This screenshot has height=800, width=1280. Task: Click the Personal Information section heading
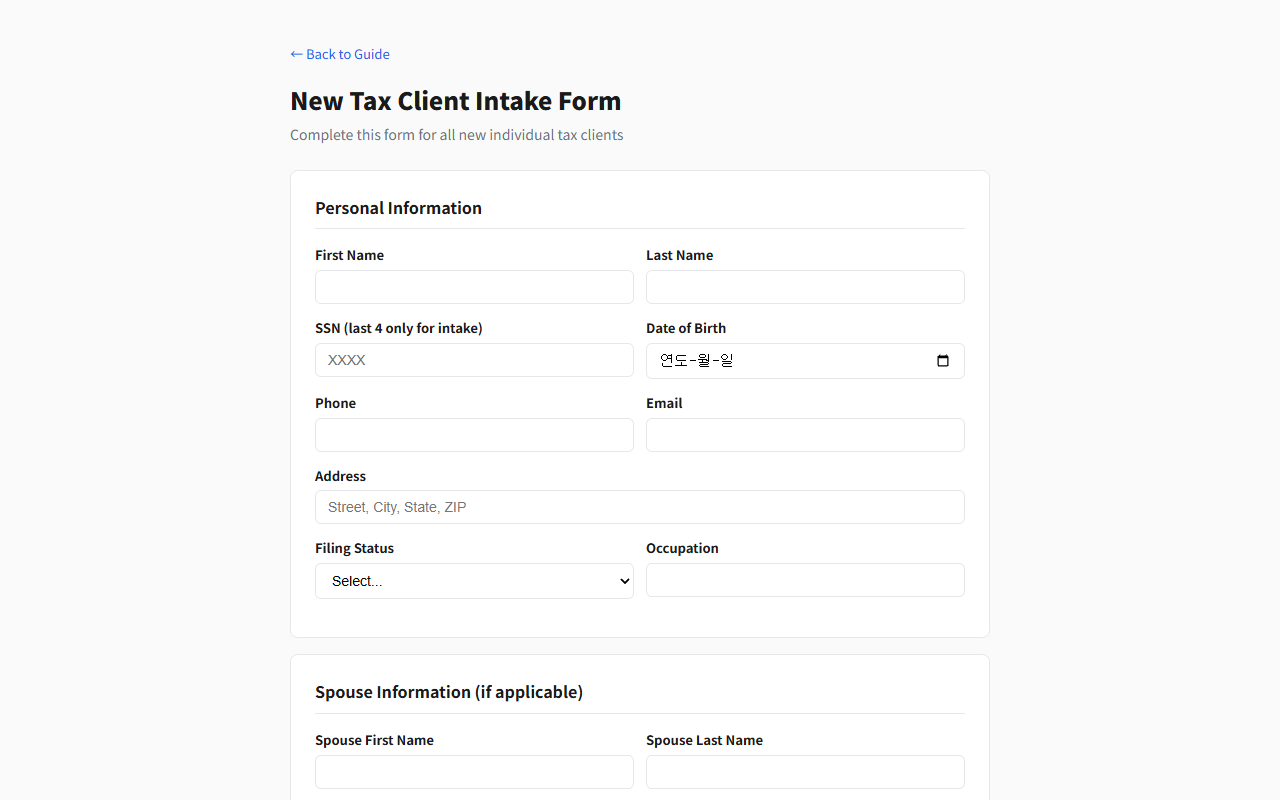tap(398, 208)
